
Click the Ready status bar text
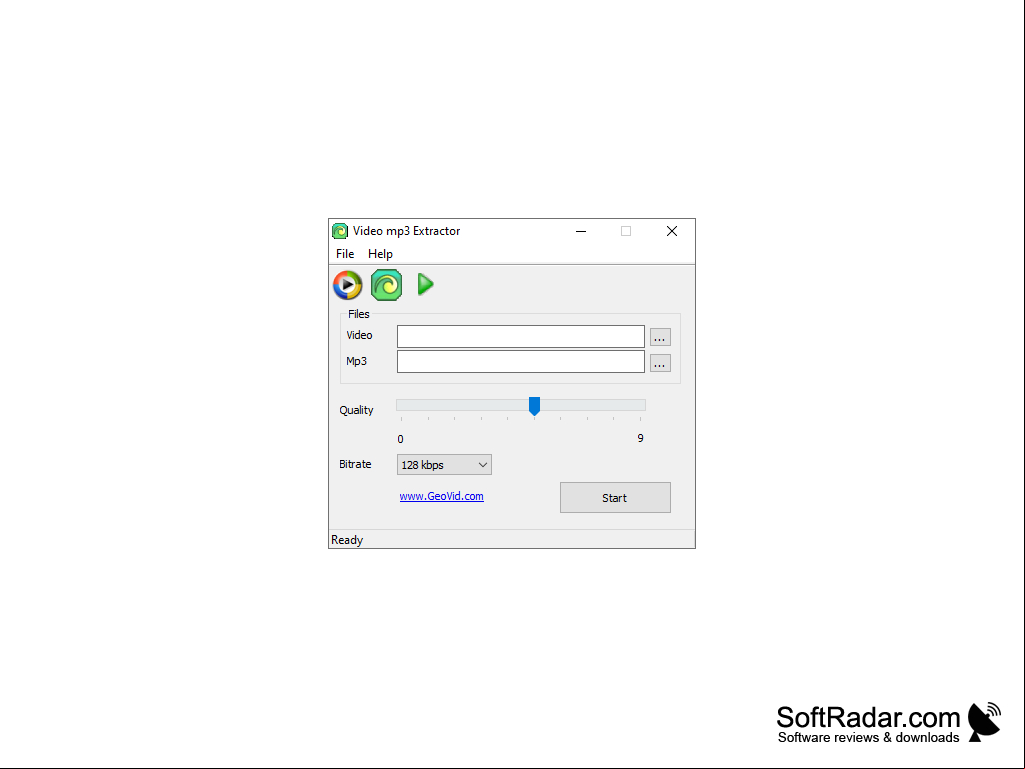[347, 540]
